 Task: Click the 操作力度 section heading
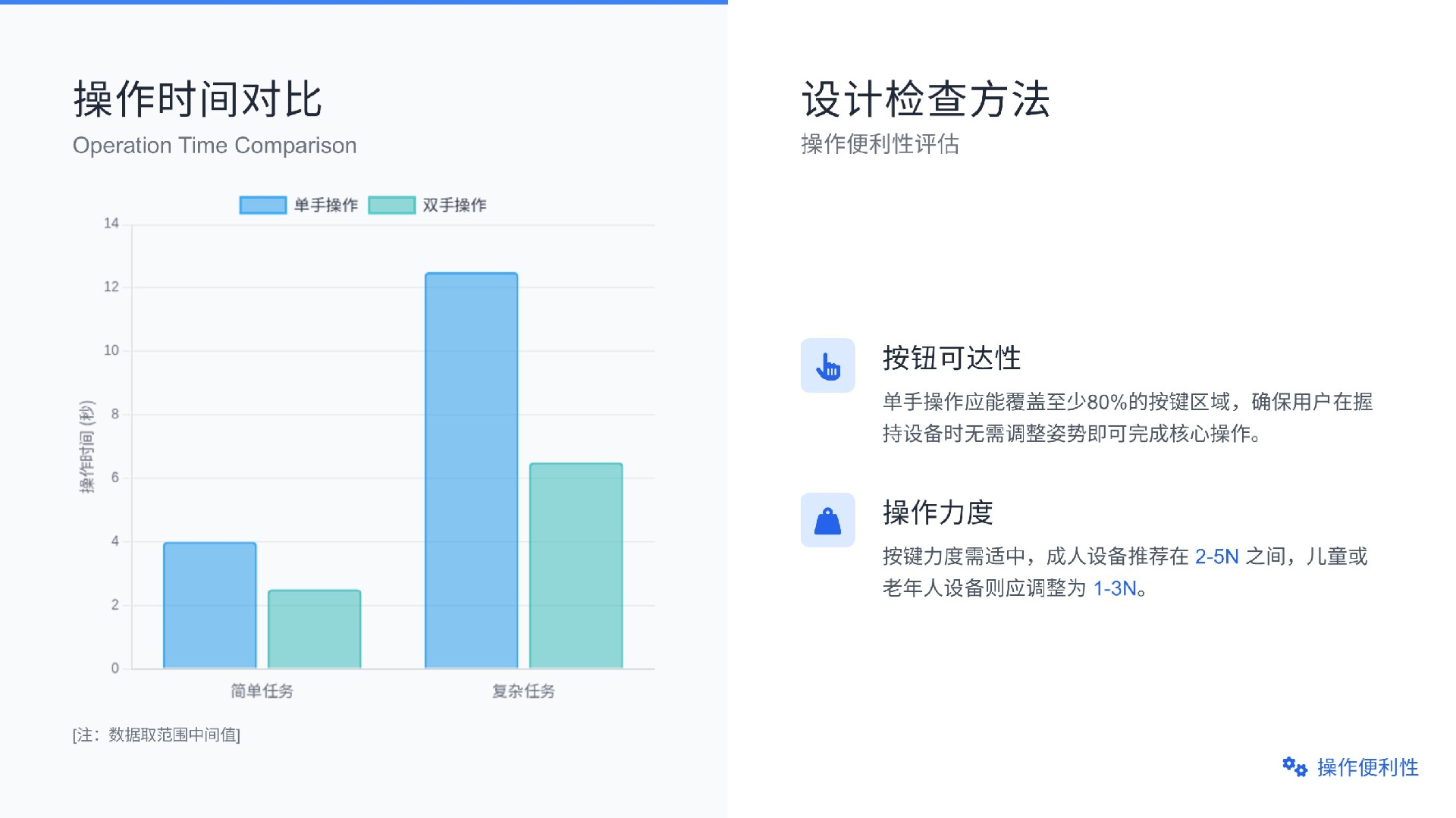point(937,512)
